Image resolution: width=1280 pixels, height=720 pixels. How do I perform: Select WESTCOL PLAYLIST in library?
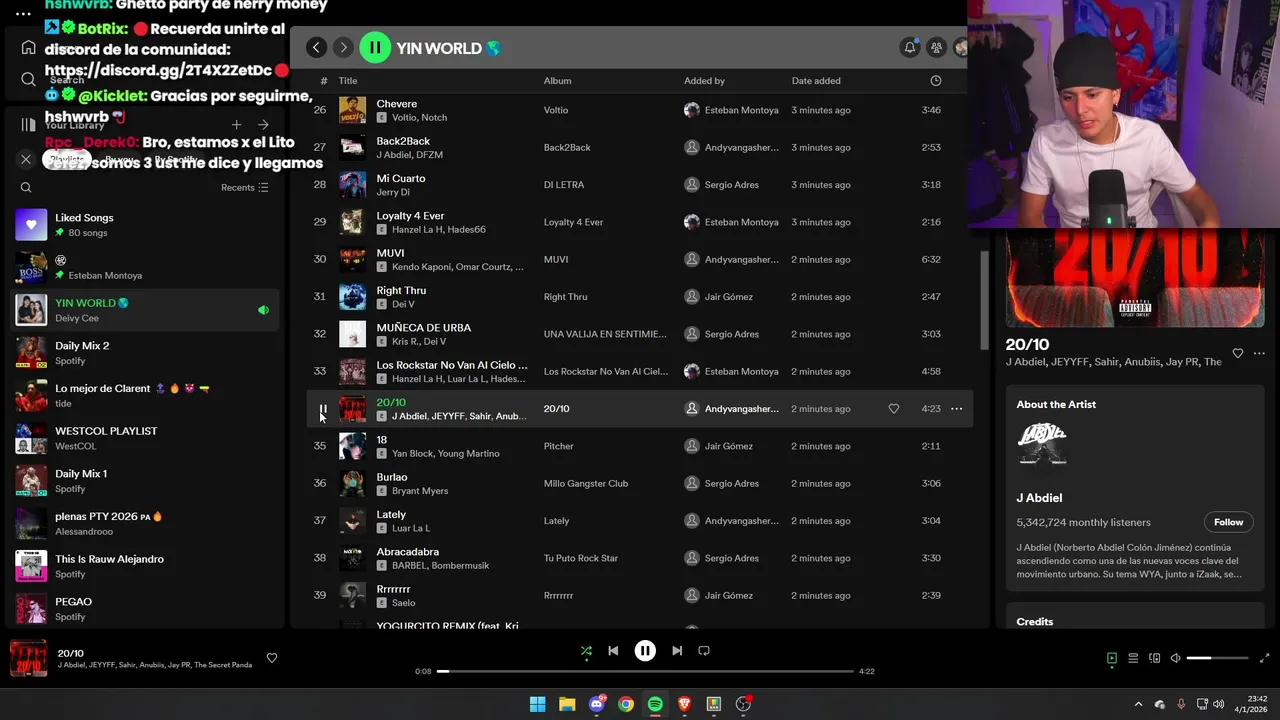coord(145,438)
